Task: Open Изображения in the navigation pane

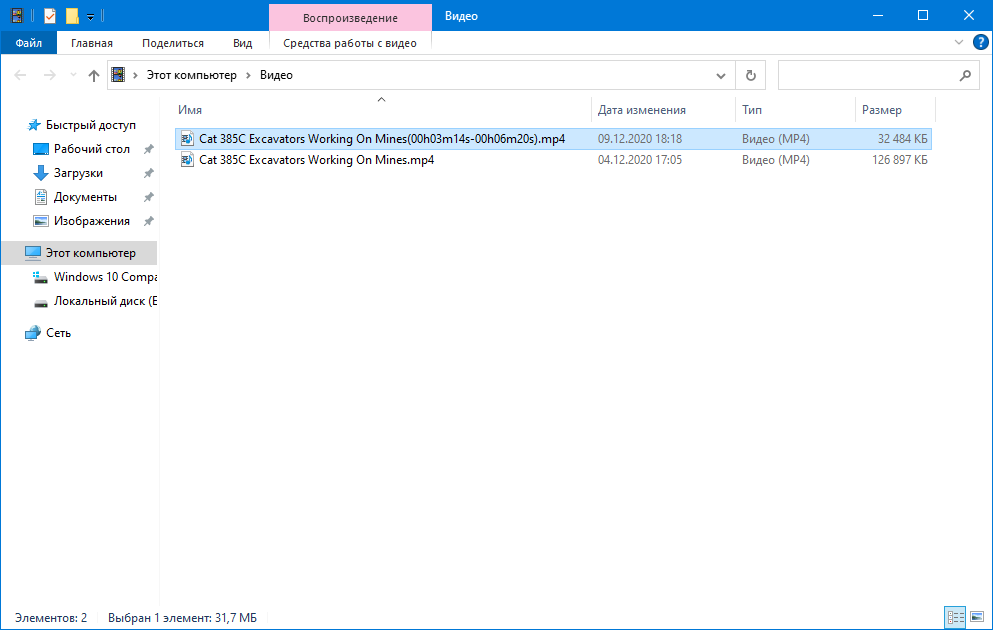Action: point(92,221)
